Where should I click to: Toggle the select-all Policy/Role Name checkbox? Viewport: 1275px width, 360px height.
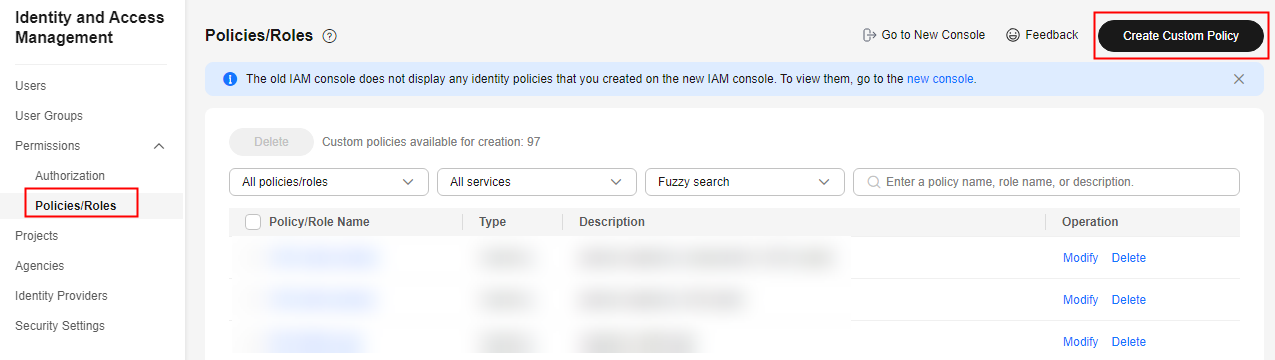[253, 222]
